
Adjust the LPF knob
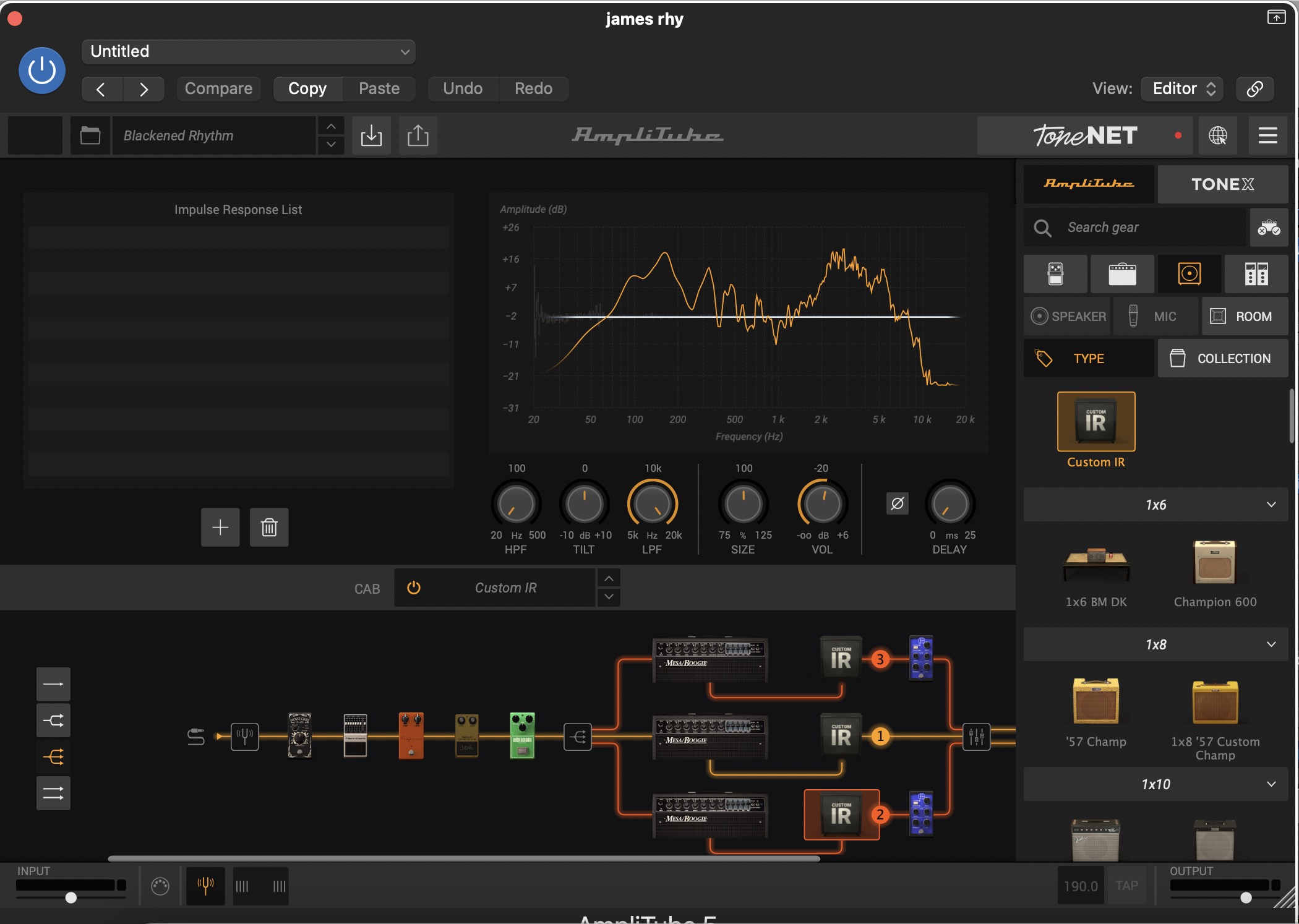653,504
